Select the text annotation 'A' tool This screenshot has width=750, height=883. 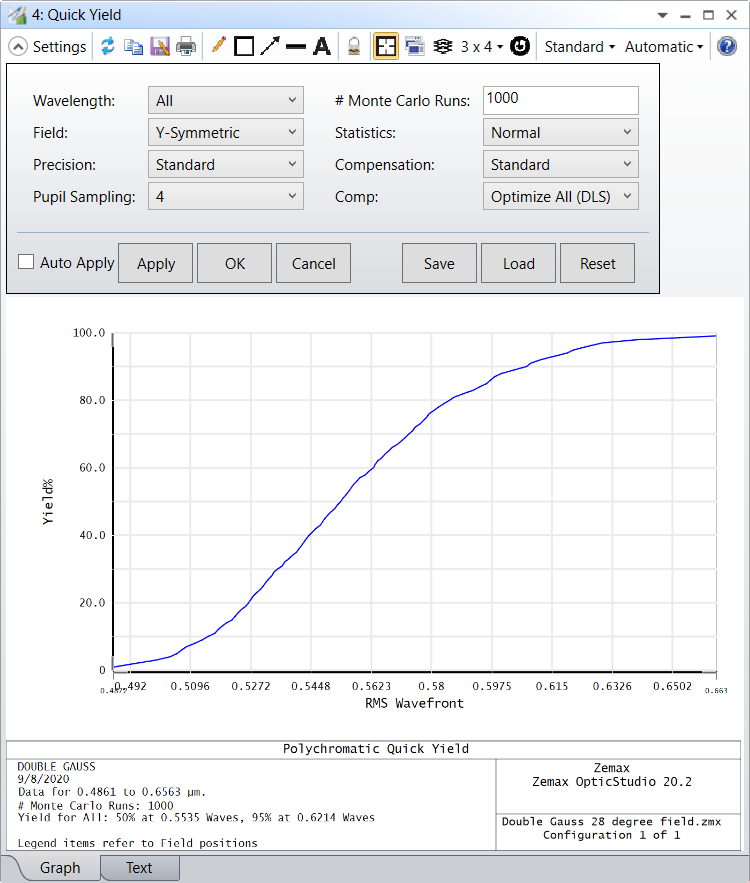(321, 47)
